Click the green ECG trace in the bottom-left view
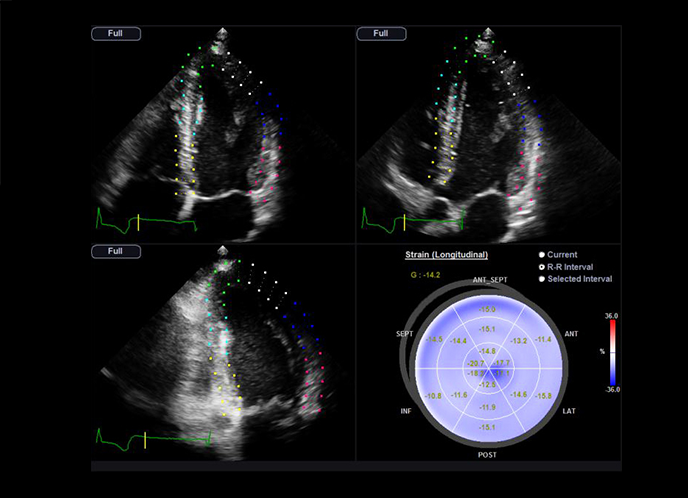The width and height of the screenshot is (688, 498). [x=154, y=439]
